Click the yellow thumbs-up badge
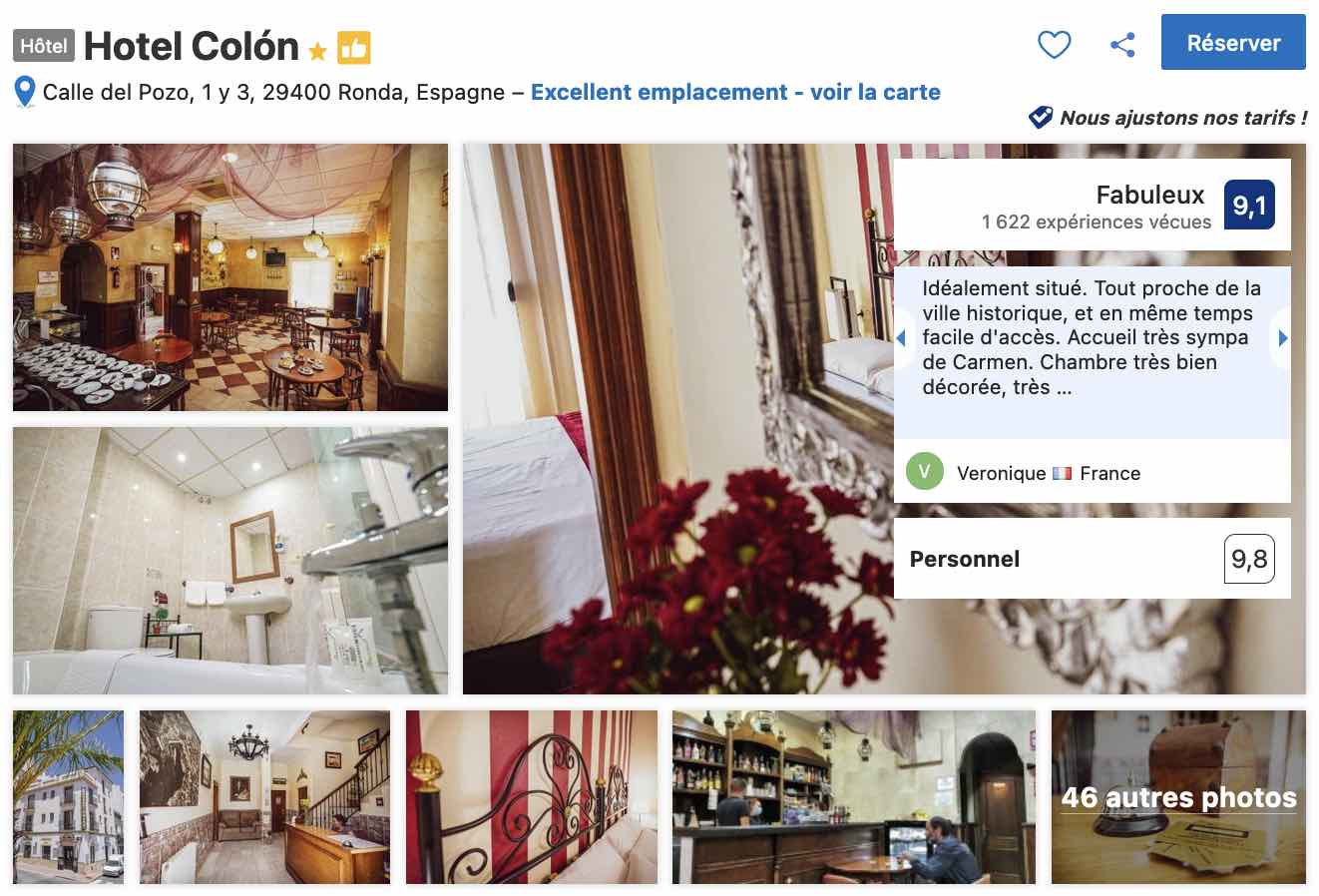1319x896 pixels. click(x=353, y=47)
